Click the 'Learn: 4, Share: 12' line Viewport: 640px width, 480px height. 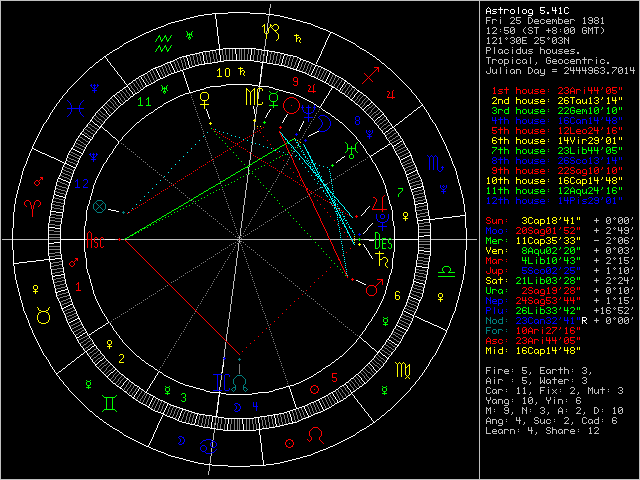pyautogui.click(x=542, y=431)
